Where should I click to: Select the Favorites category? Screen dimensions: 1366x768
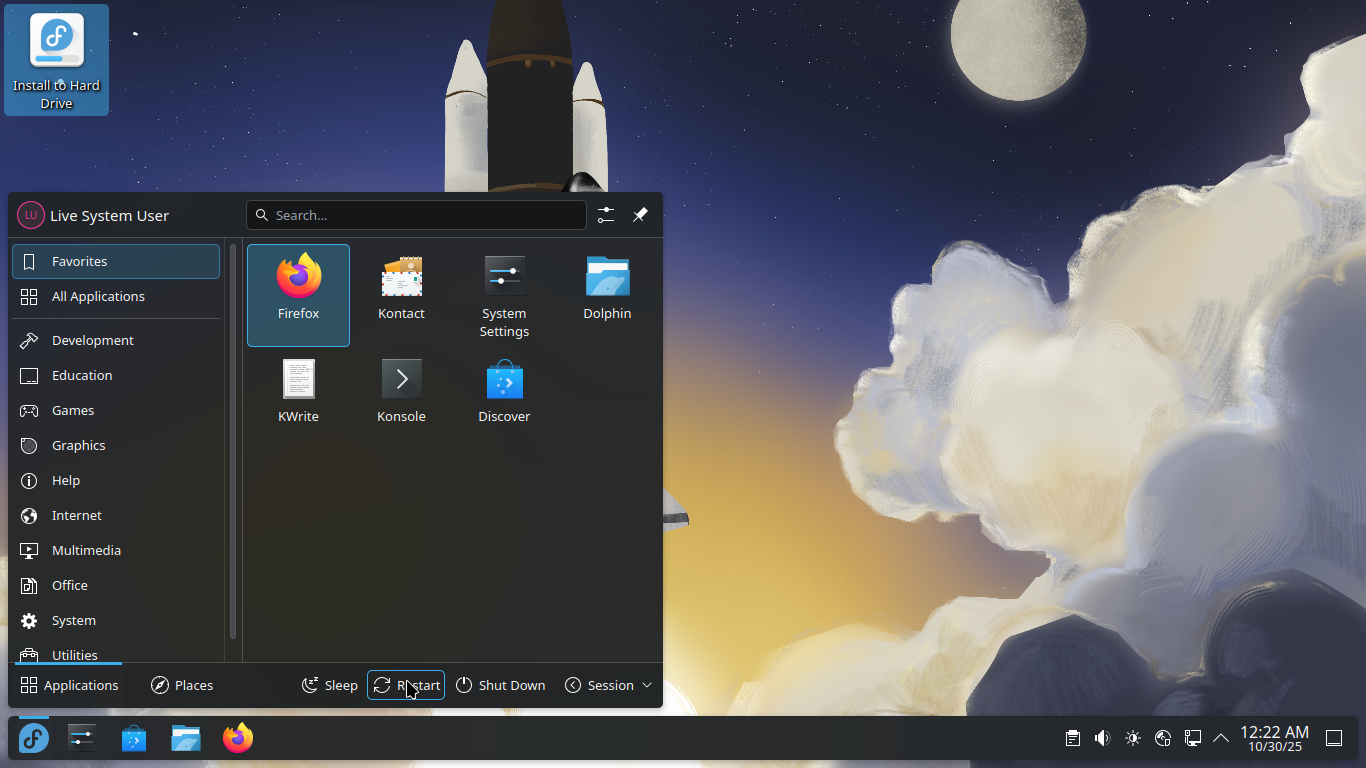tap(116, 261)
